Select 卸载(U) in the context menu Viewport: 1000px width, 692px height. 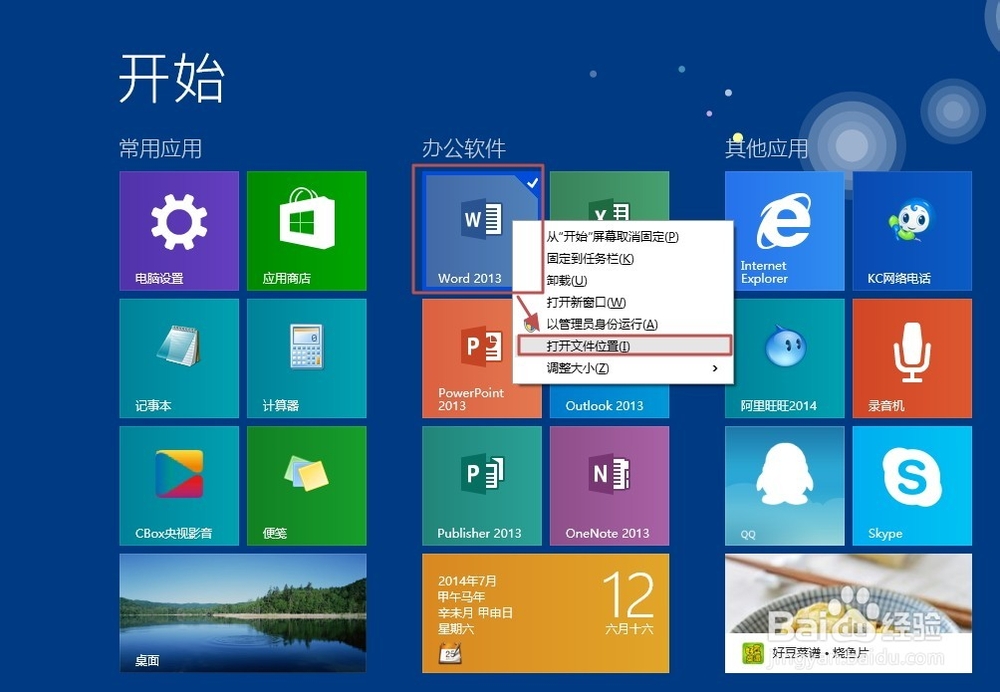[x=623, y=280]
